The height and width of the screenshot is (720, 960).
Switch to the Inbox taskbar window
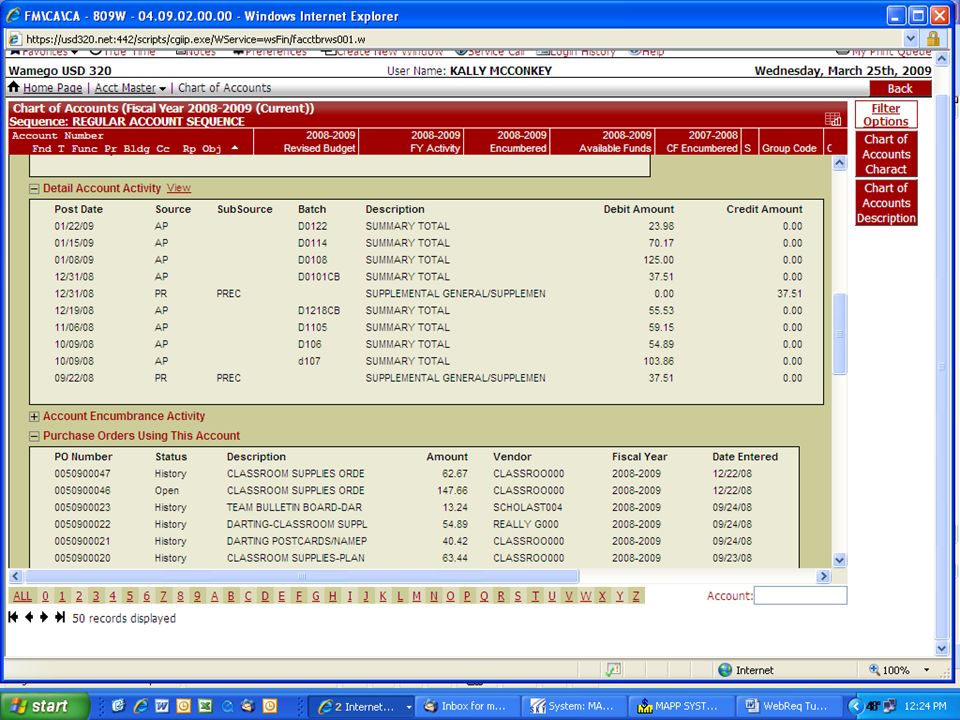(x=467, y=706)
